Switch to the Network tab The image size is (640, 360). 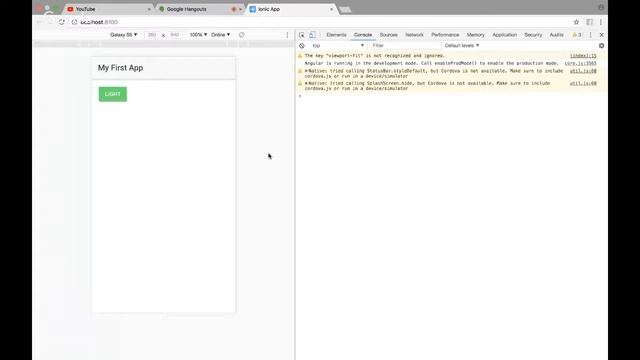414,35
